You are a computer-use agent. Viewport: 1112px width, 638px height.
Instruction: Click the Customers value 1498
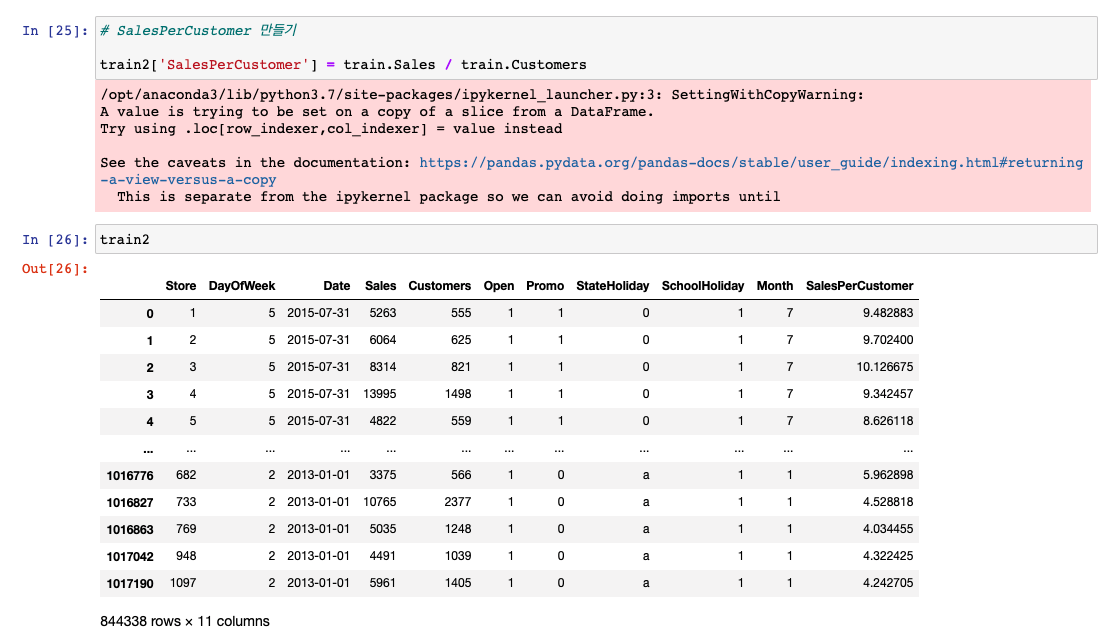click(x=458, y=393)
